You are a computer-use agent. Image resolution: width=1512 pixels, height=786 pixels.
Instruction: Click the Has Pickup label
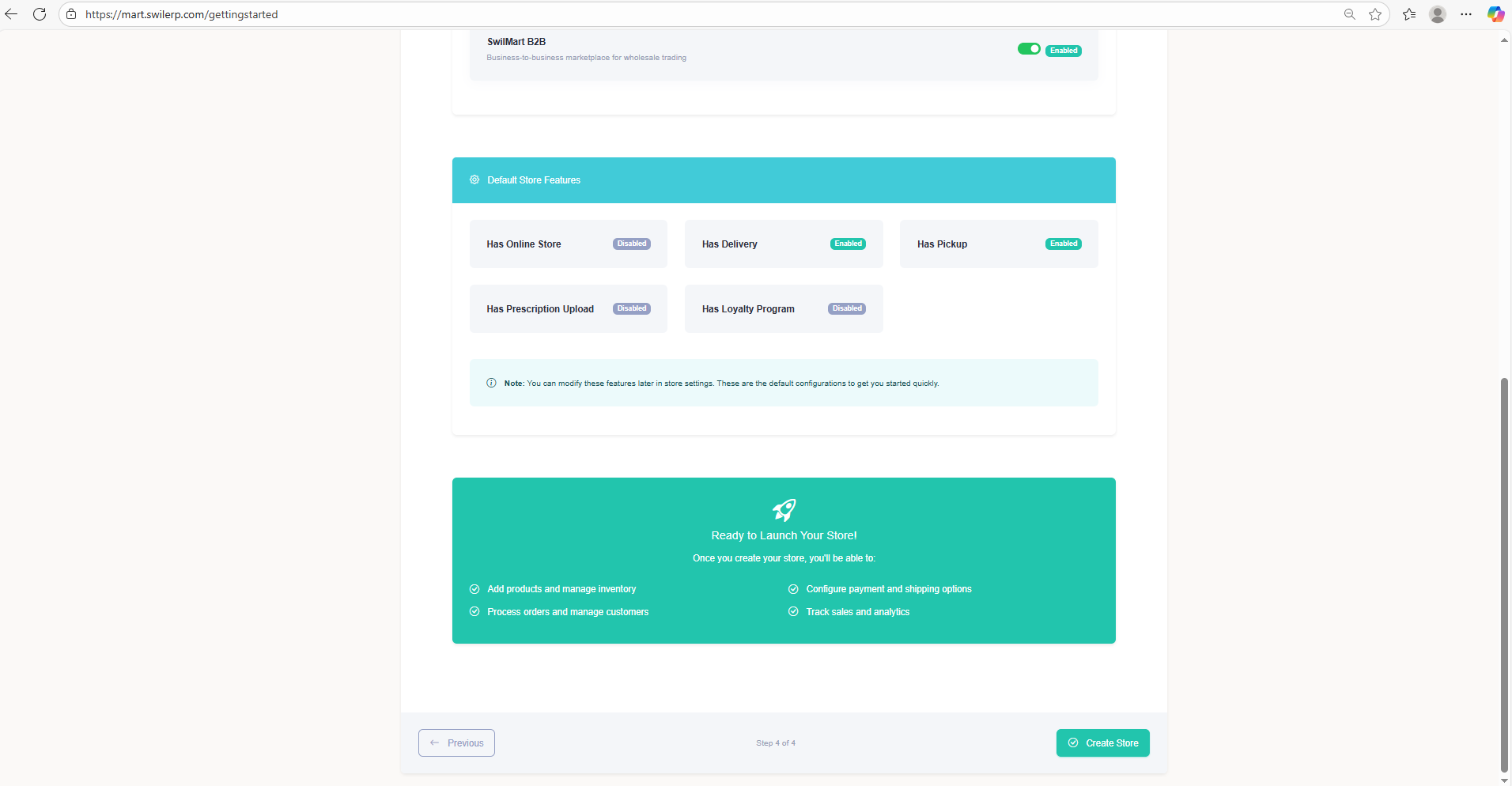pyautogui.click(x=942, y=244)
